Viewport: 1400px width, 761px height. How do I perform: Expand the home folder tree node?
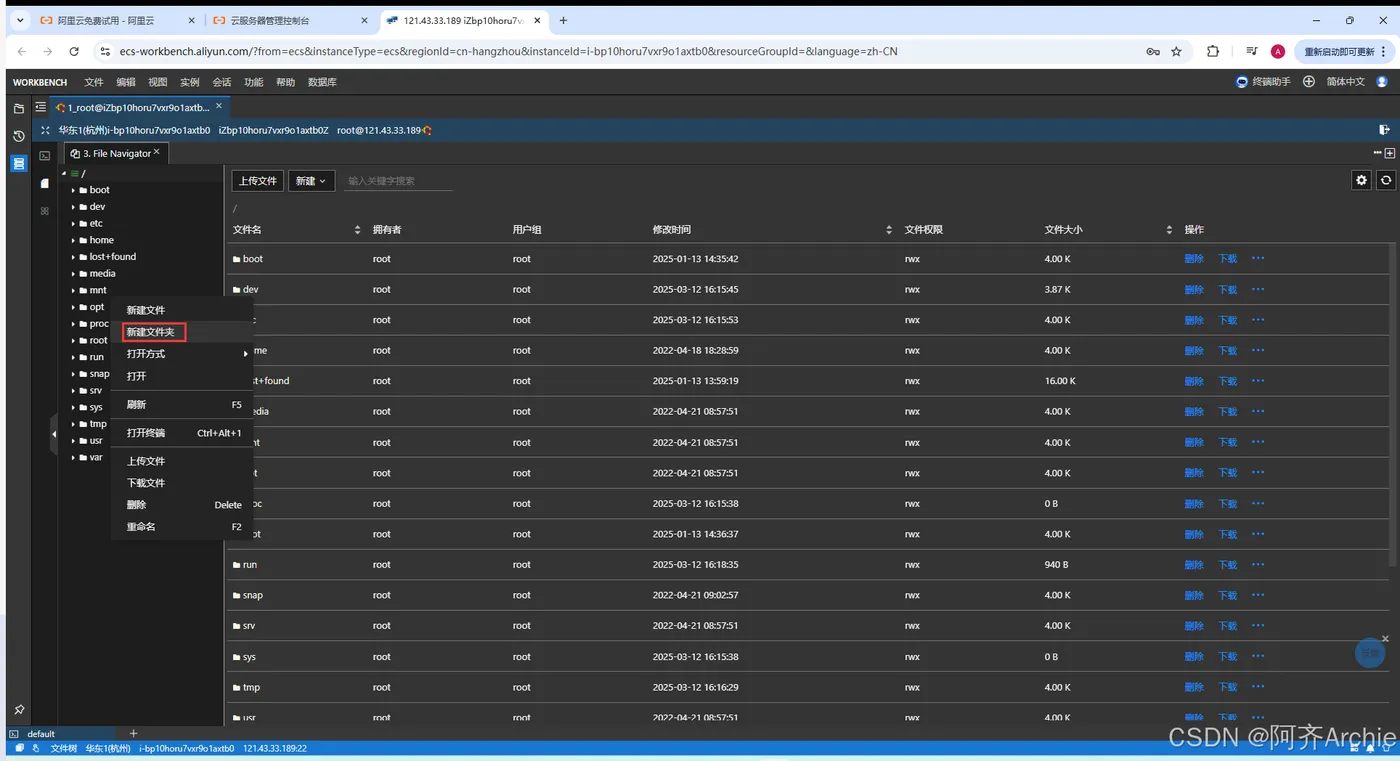point(73,240)
